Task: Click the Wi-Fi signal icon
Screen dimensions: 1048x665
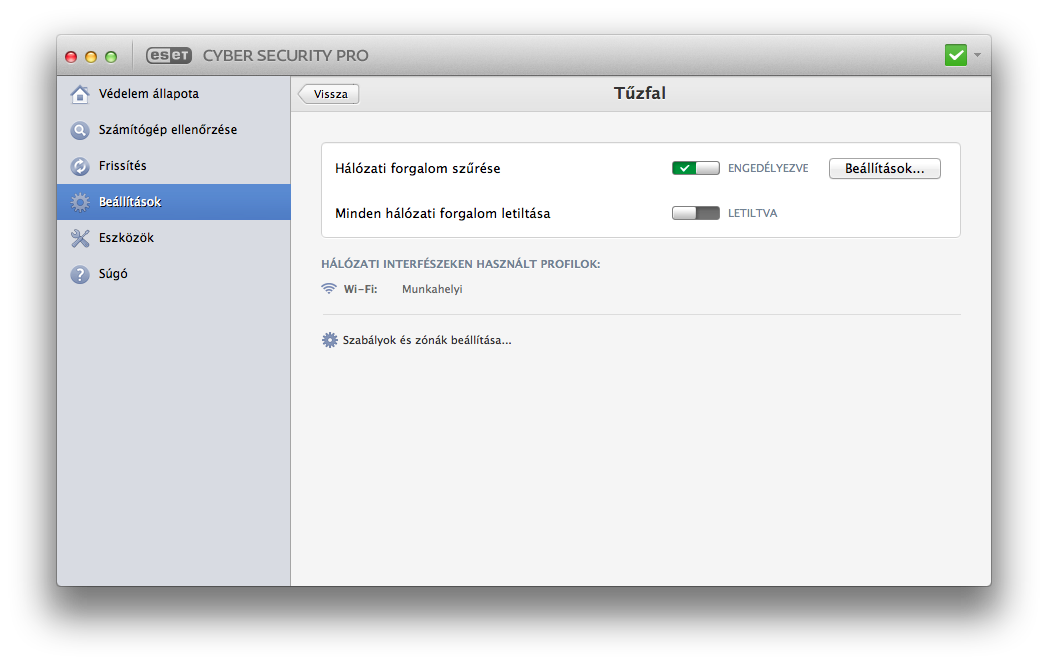Action: (x=328, y=289)
